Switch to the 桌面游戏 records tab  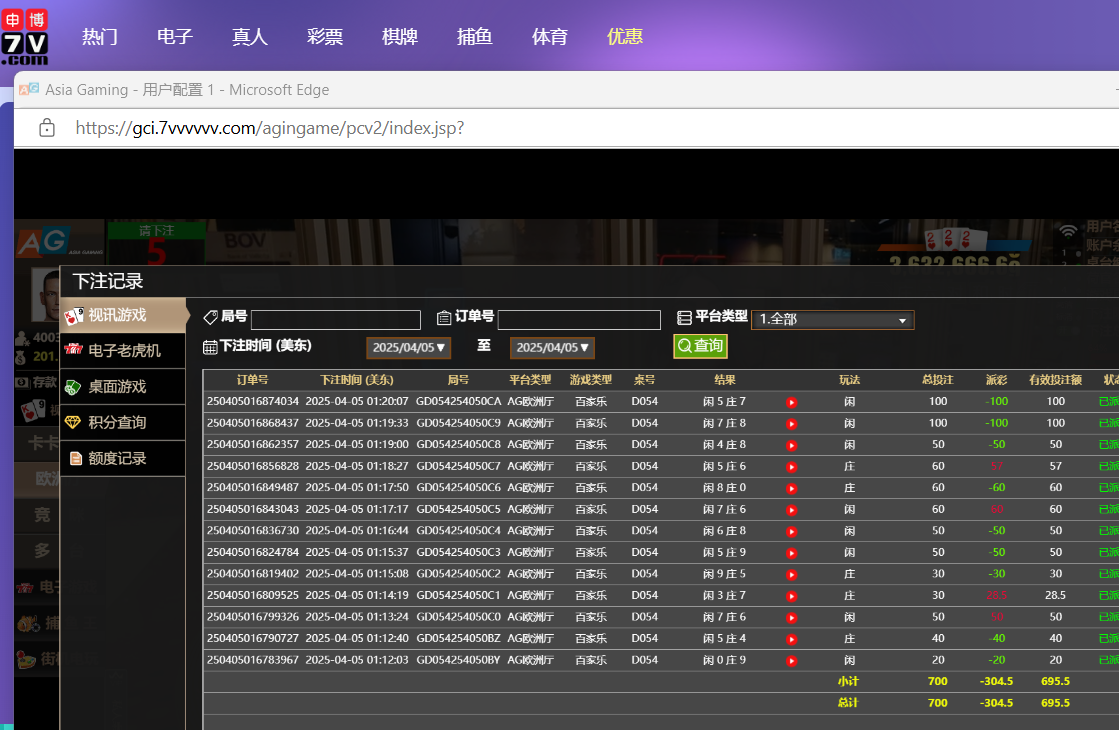coord(117,387)
